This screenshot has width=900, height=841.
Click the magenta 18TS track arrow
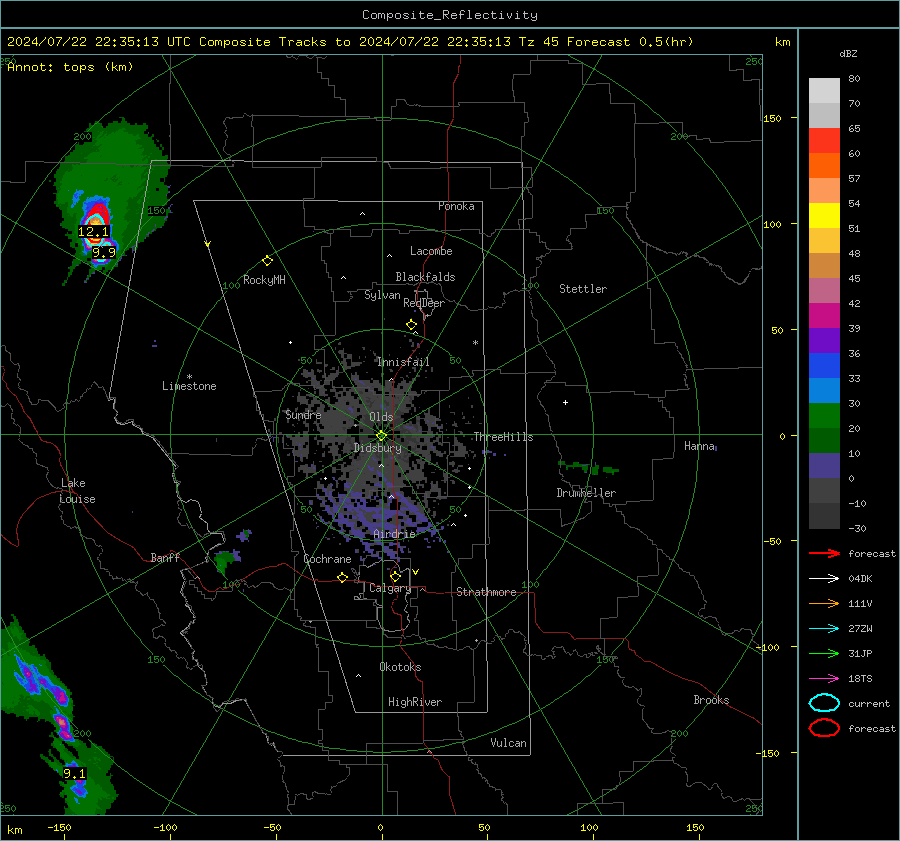click(x=824, y=679)
